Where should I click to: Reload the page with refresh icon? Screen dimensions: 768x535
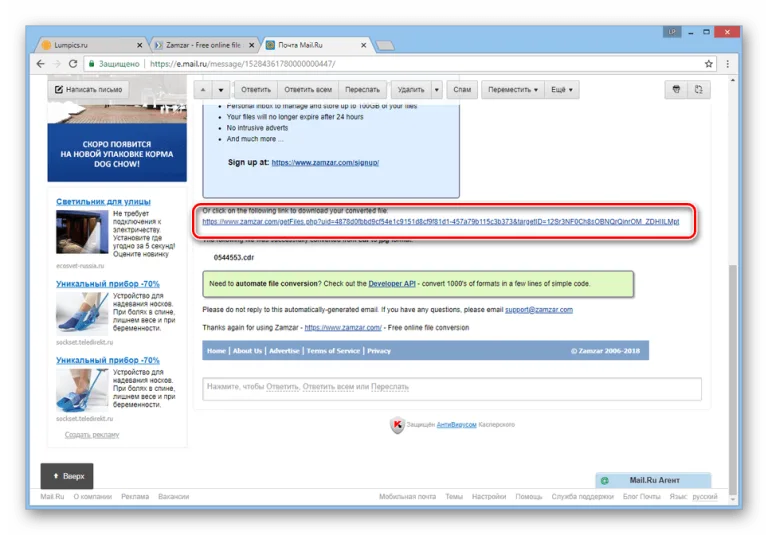(73, 64)
